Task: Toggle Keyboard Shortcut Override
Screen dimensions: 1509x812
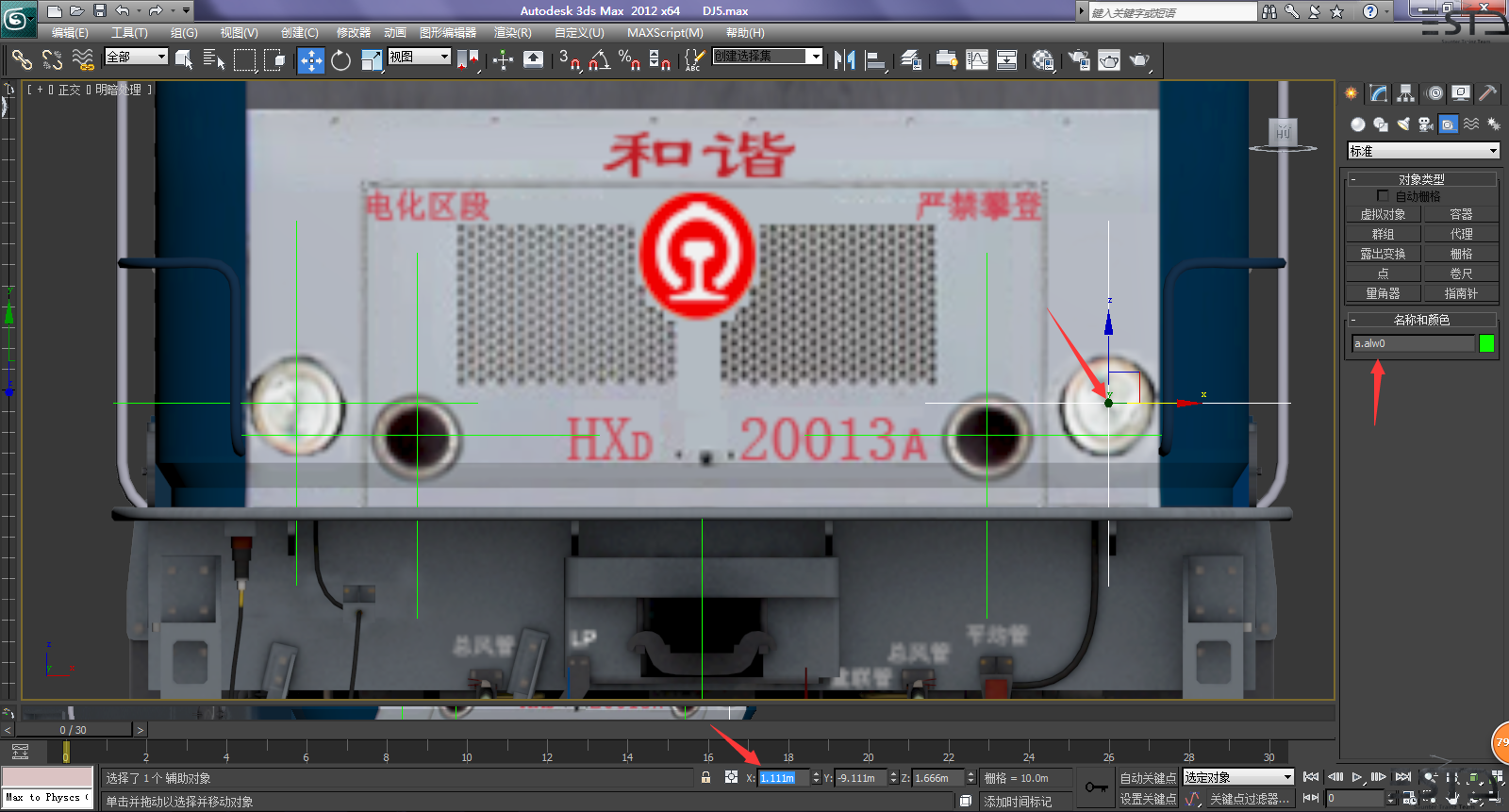Action: [x=533, y=59]
